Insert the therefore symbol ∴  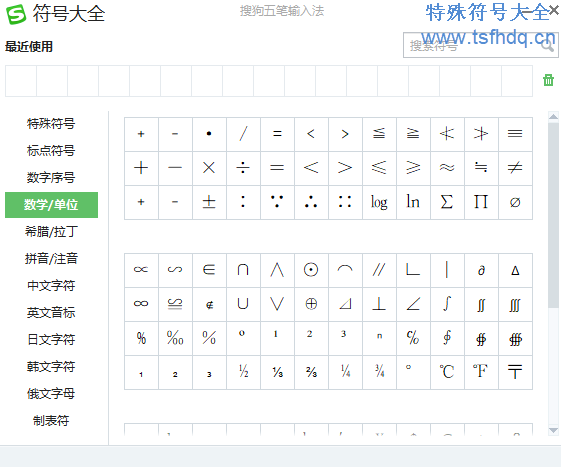pos(311,202)
